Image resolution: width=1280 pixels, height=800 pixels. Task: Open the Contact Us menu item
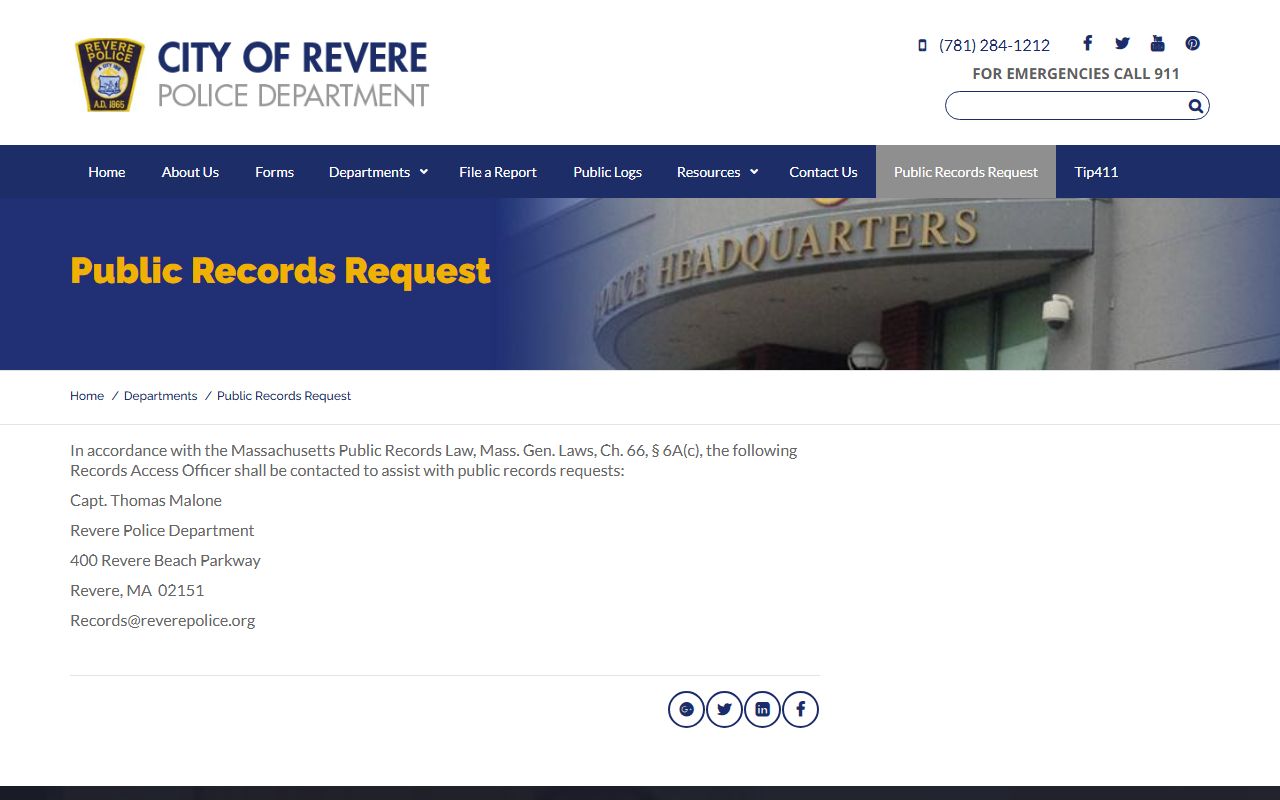pyautogui.click(x=823, y=172)
